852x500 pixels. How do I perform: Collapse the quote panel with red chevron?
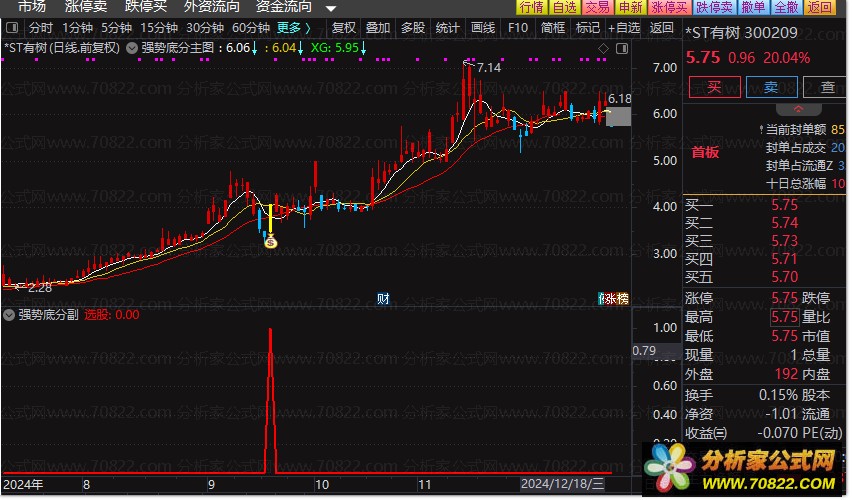coord(798,110)
